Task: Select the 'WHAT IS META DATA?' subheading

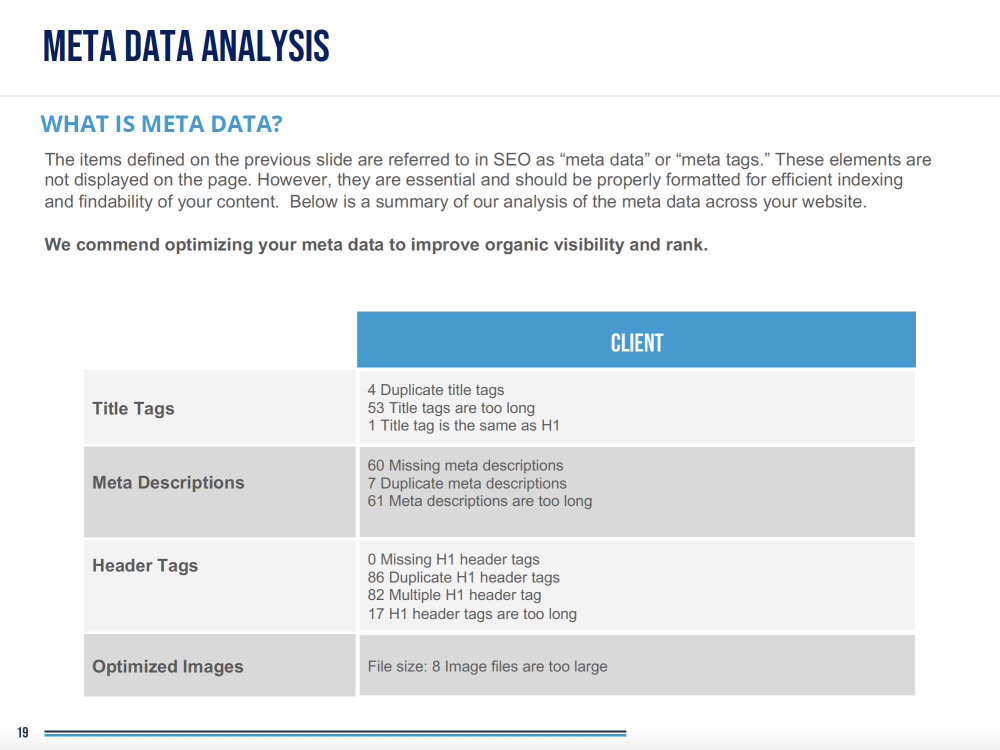Action: [x=161, y=124]
